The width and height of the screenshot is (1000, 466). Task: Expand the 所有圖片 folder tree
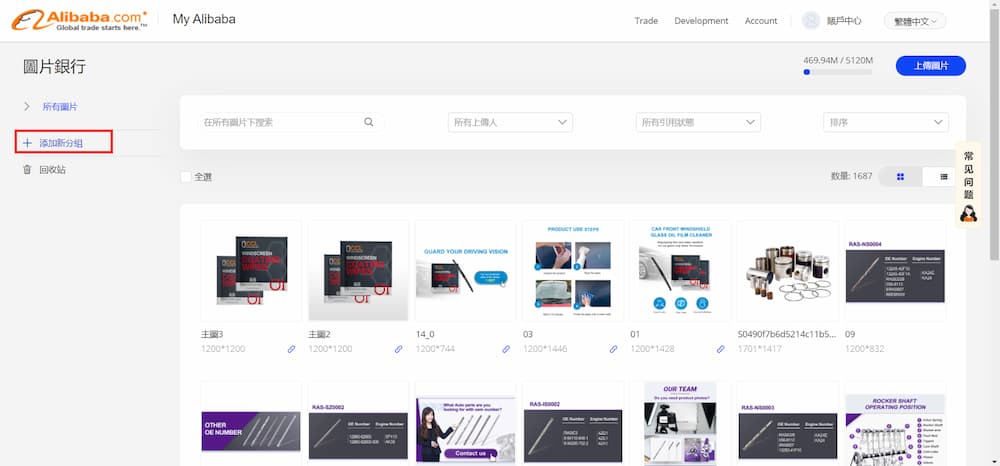coord(27,106)
